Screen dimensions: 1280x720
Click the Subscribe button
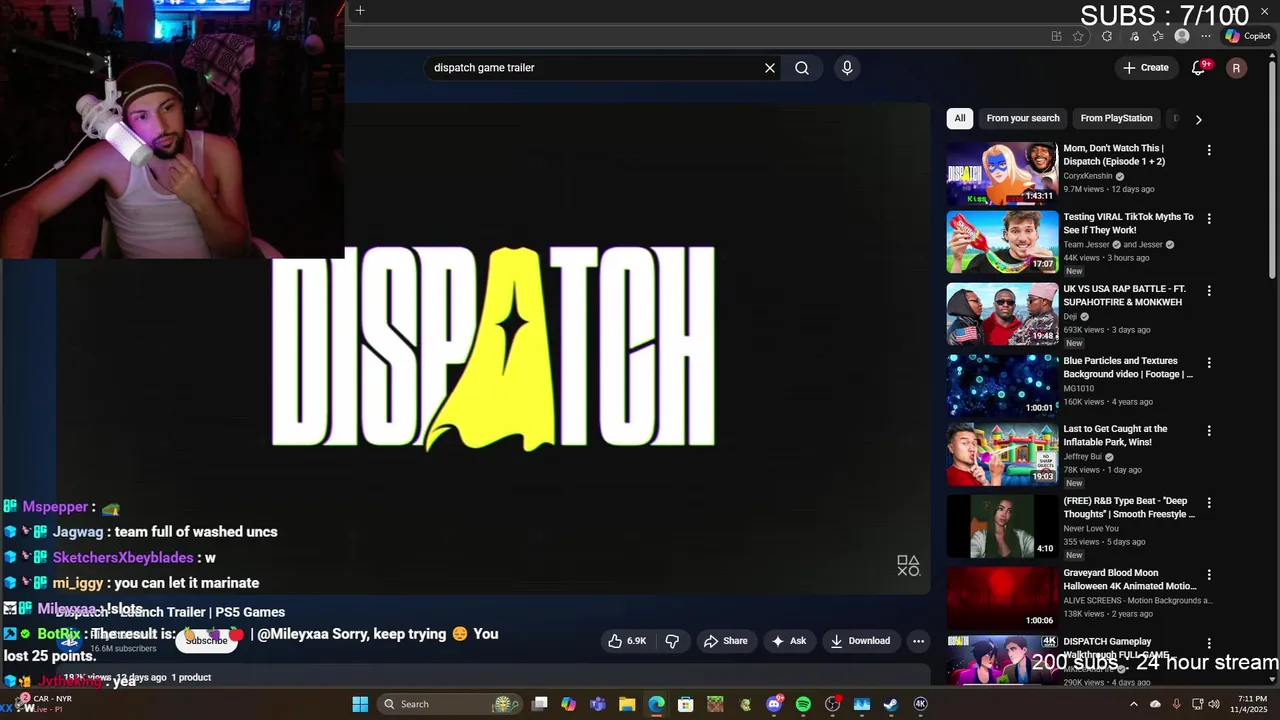click(206, 641)
